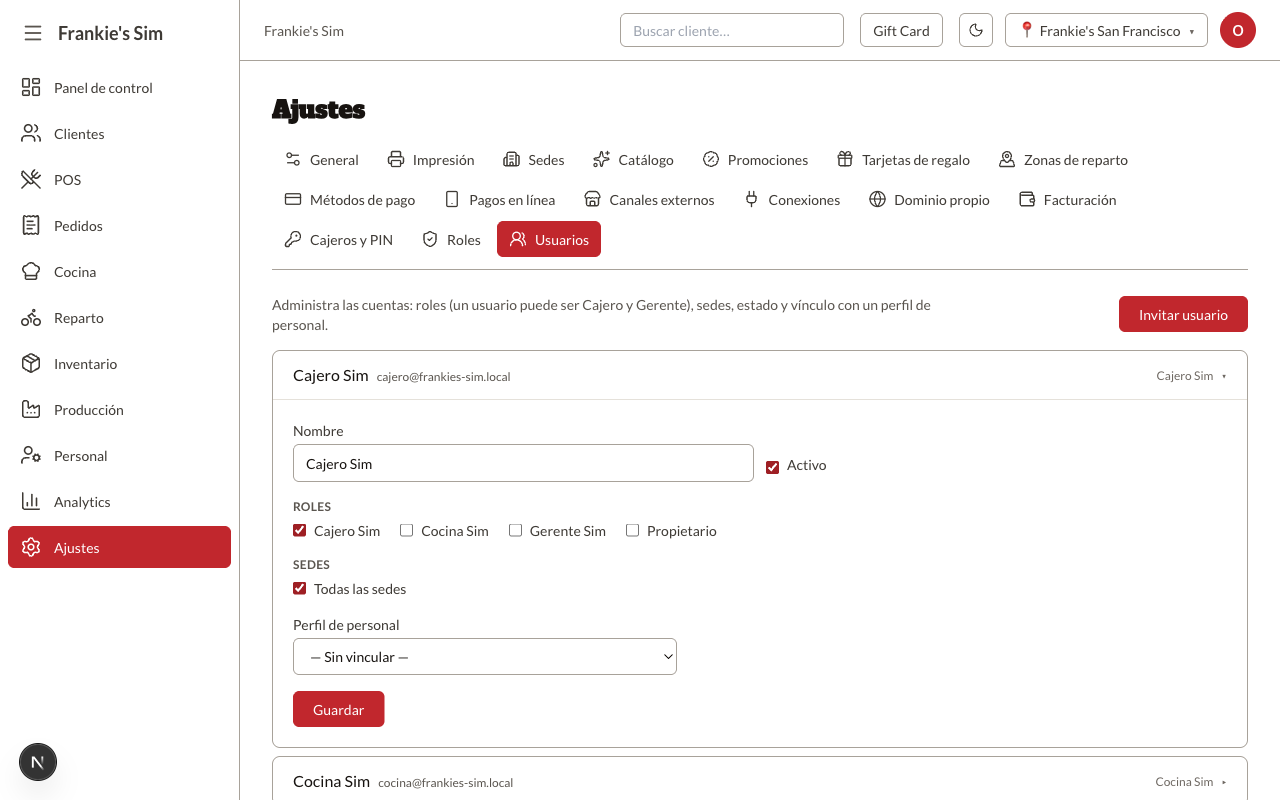
Task: Switch to the General settings tab
Action: click(322, 160)
